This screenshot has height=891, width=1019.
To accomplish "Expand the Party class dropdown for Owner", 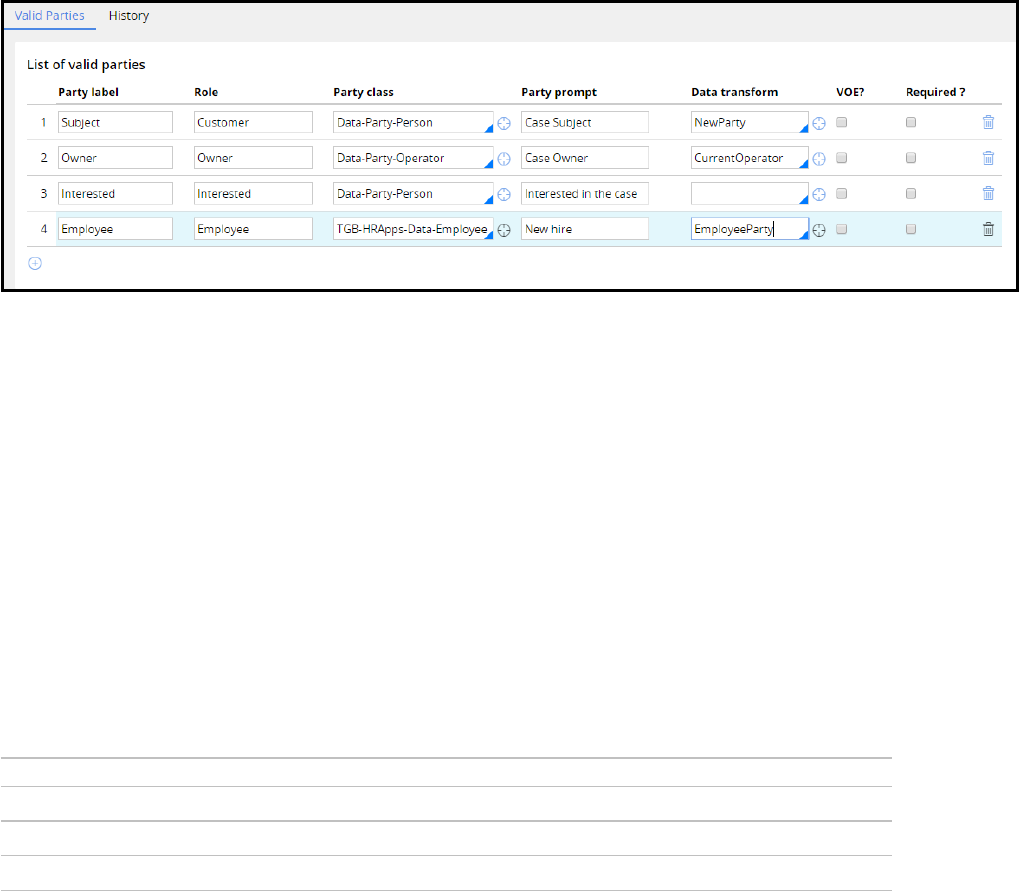I will (x=489, y=164).
